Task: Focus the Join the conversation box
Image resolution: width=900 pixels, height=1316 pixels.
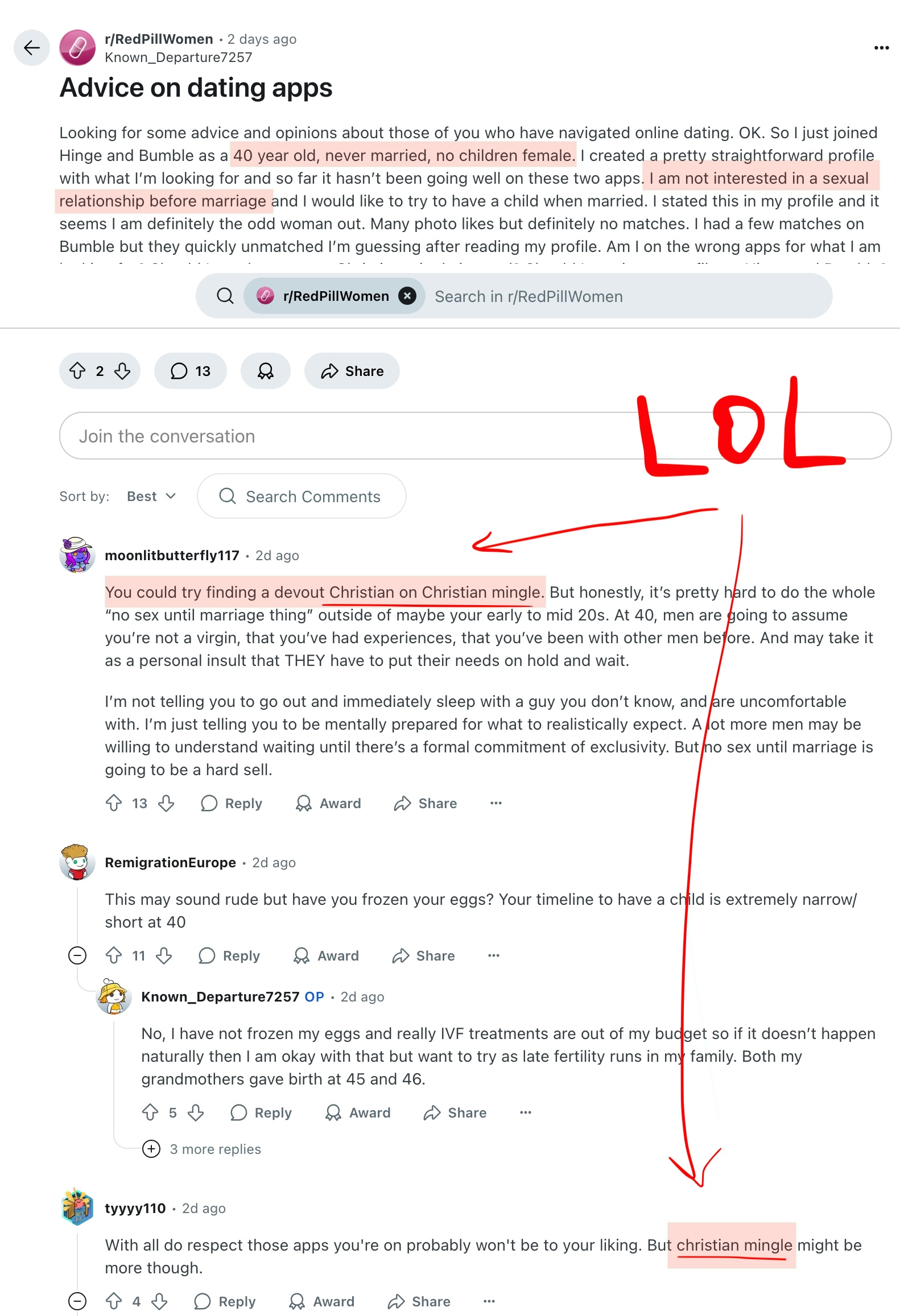Action: (475, 436)
